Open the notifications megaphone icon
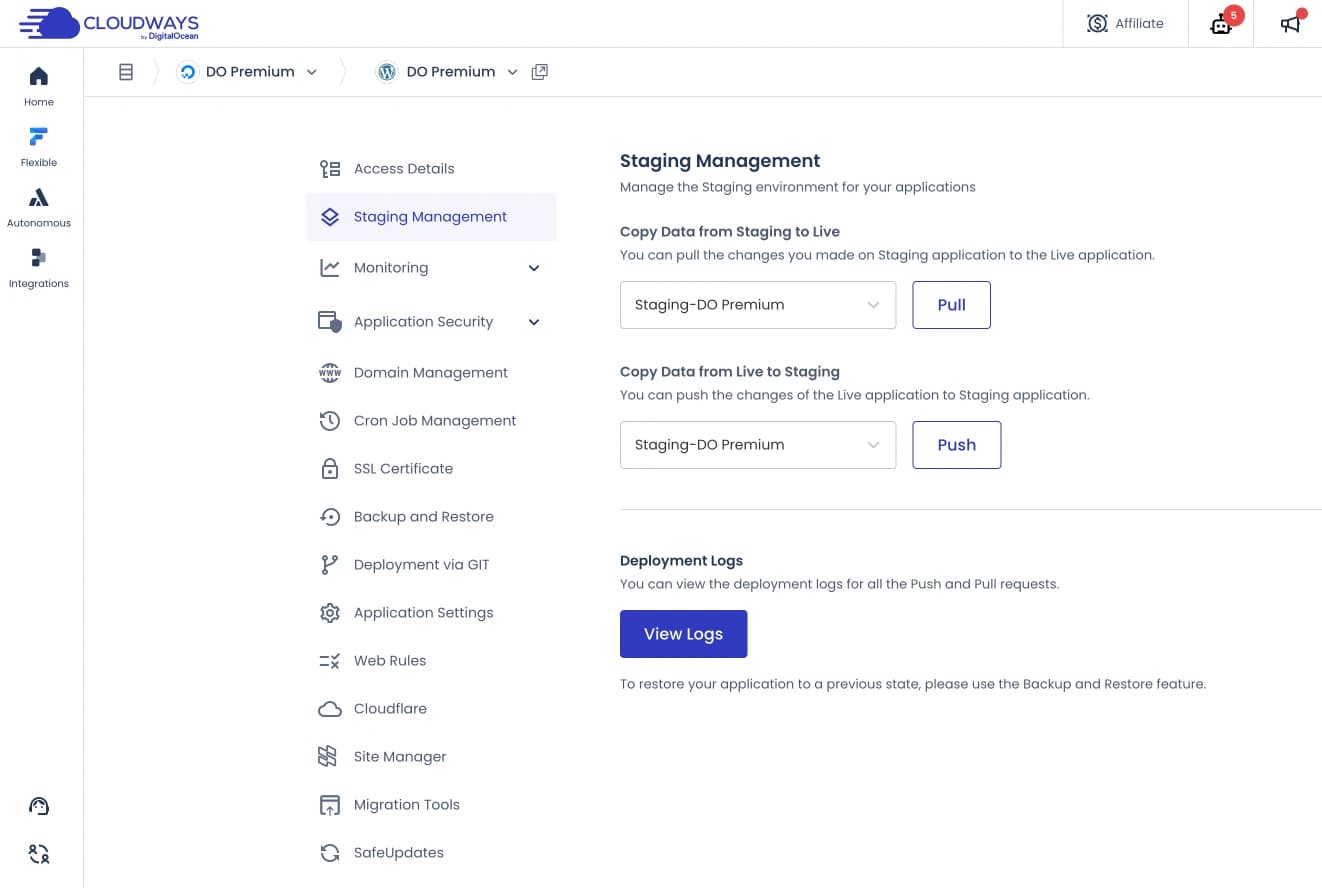1322x888 pixels. (x=1289, y=22)
